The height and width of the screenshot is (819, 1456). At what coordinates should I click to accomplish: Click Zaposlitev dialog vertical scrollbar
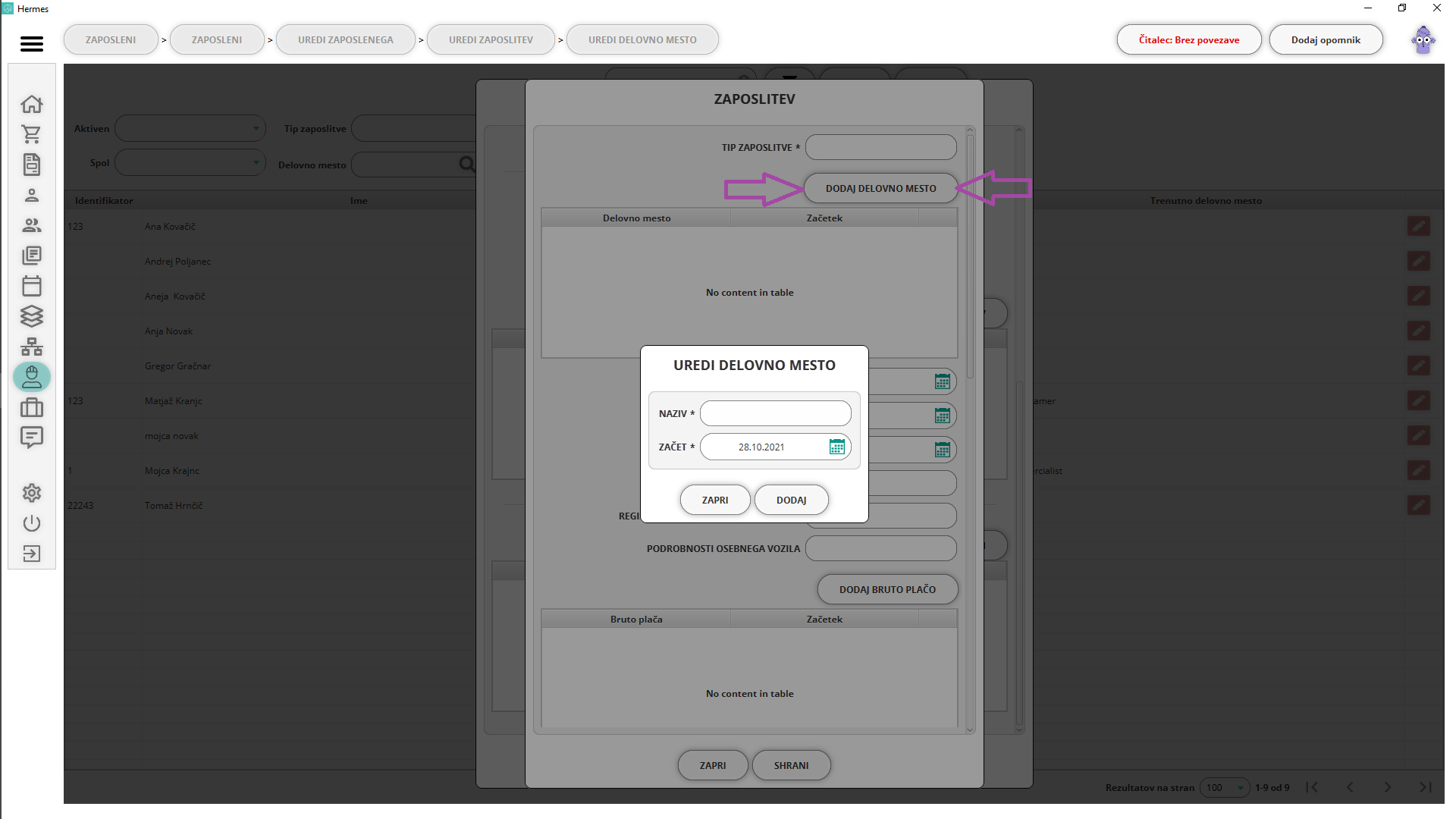(x=969, y=258)
